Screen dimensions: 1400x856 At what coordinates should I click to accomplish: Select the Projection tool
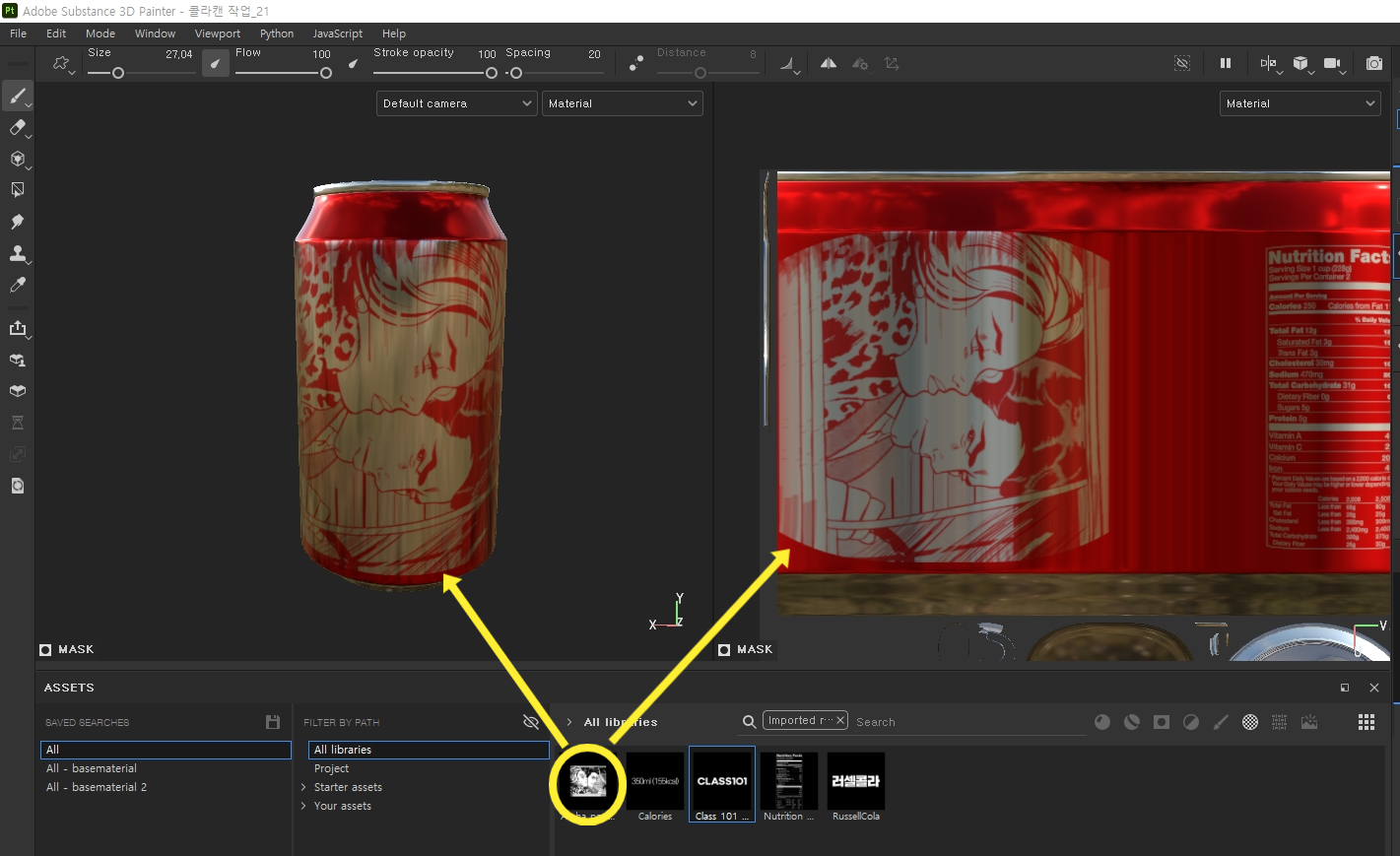click(17, 159)
